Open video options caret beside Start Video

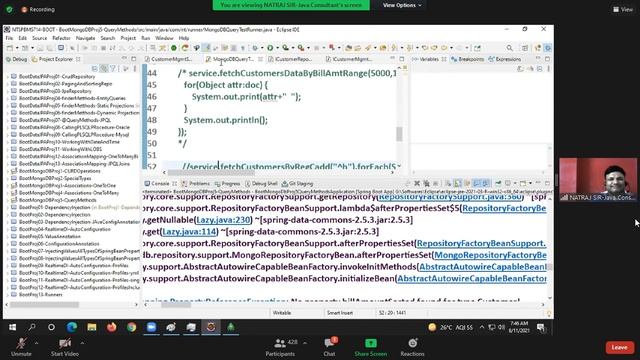[x=82, y=343]
